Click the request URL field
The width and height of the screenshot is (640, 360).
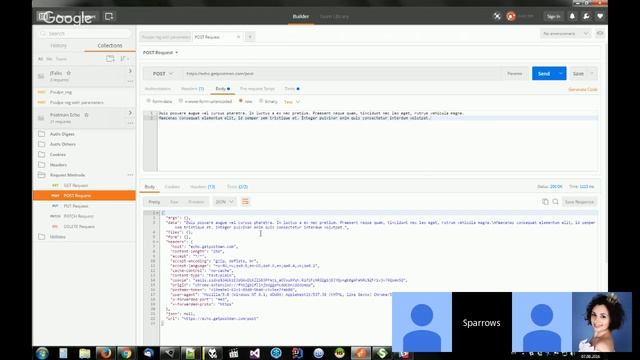click(342, 73)
